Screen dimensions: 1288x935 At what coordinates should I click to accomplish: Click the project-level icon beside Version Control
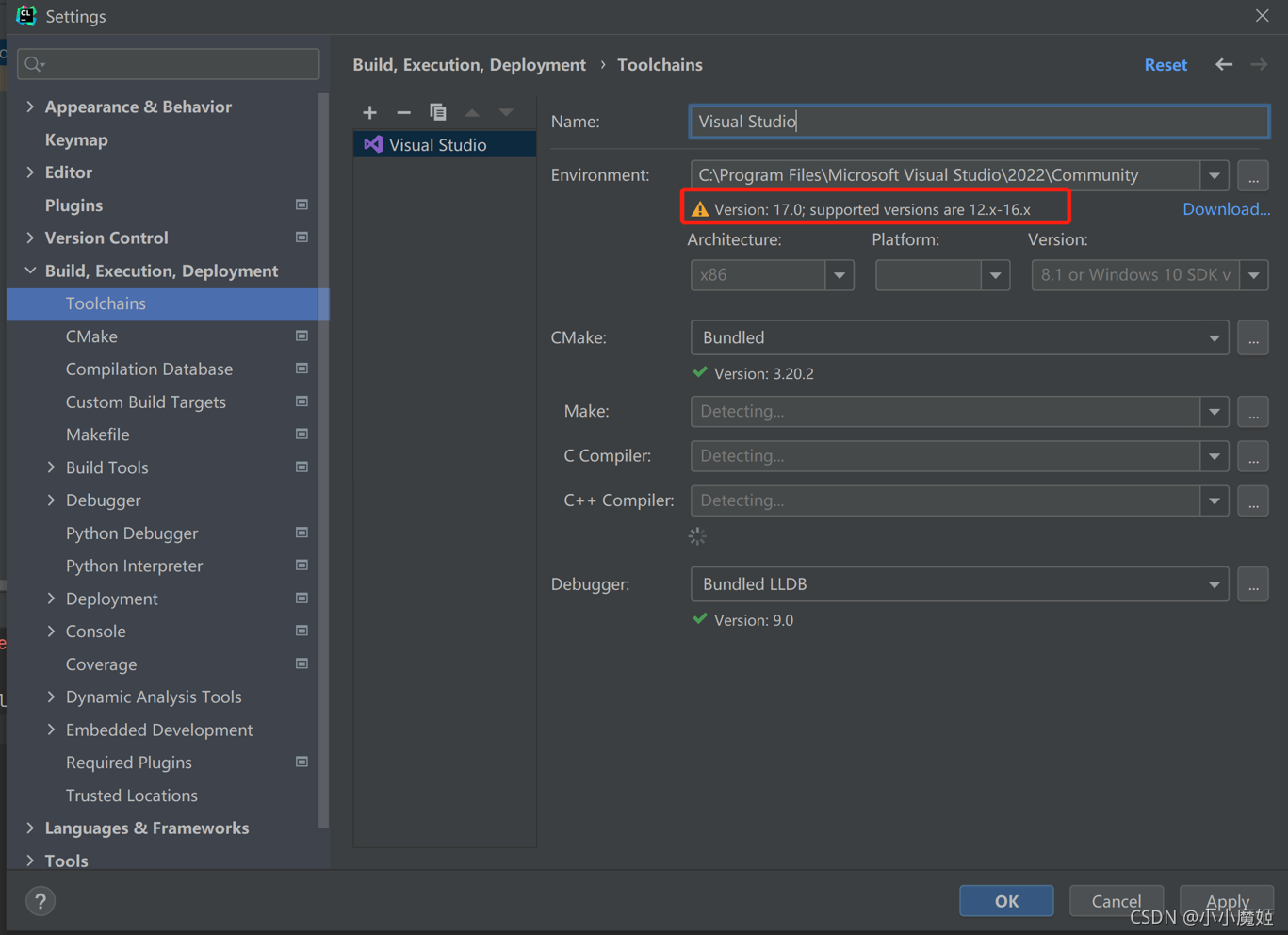tap(302, 238)
